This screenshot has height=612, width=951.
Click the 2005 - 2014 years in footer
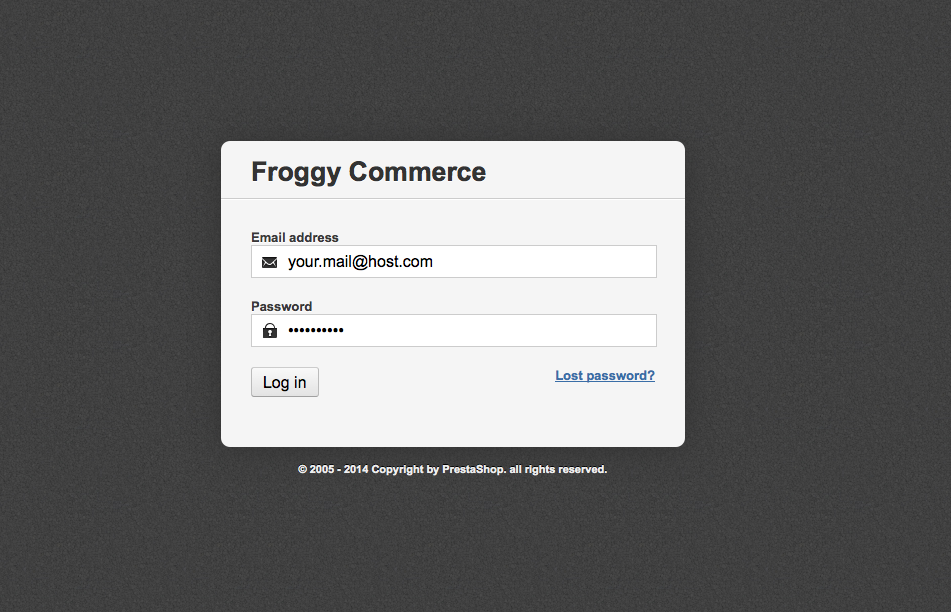click(339, 469)
